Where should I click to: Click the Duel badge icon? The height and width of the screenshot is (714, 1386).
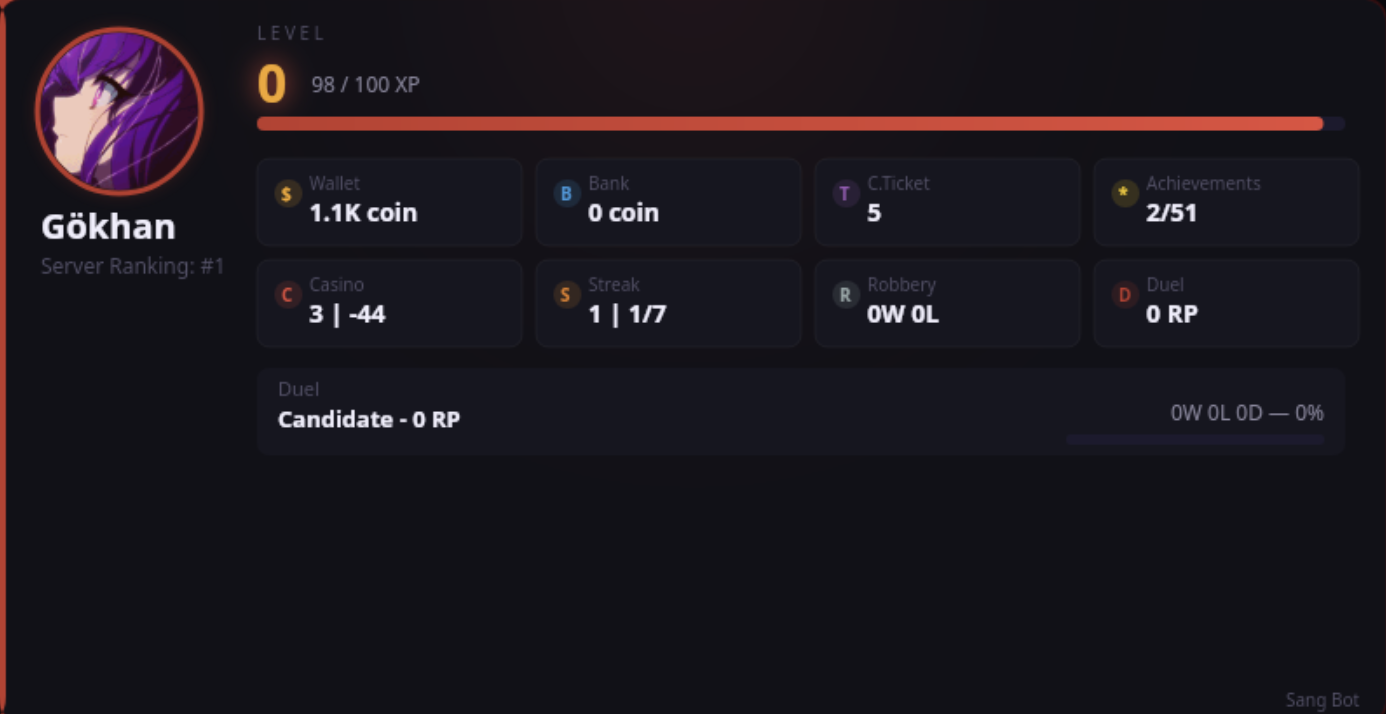[1123, 294]
